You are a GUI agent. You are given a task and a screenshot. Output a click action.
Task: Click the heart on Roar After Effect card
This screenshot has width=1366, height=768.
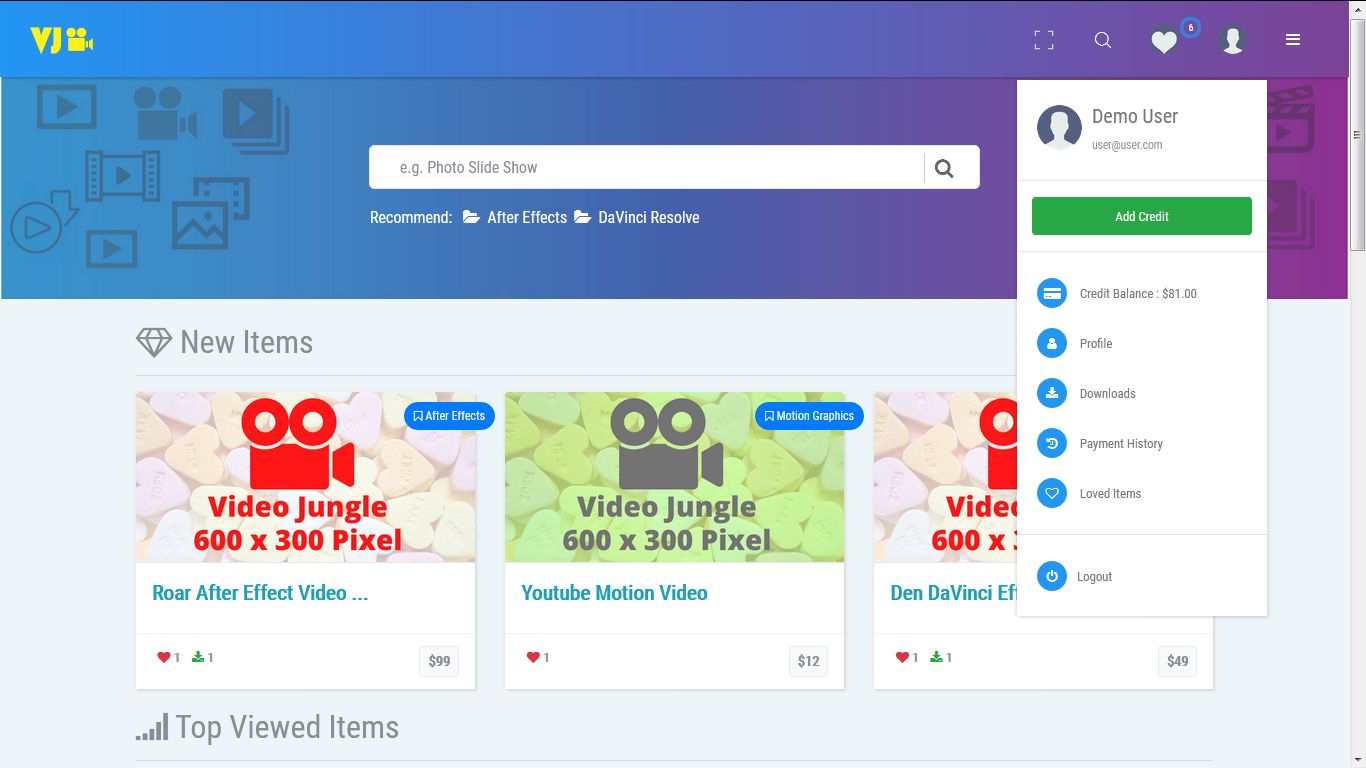click(x=164, y=657)
